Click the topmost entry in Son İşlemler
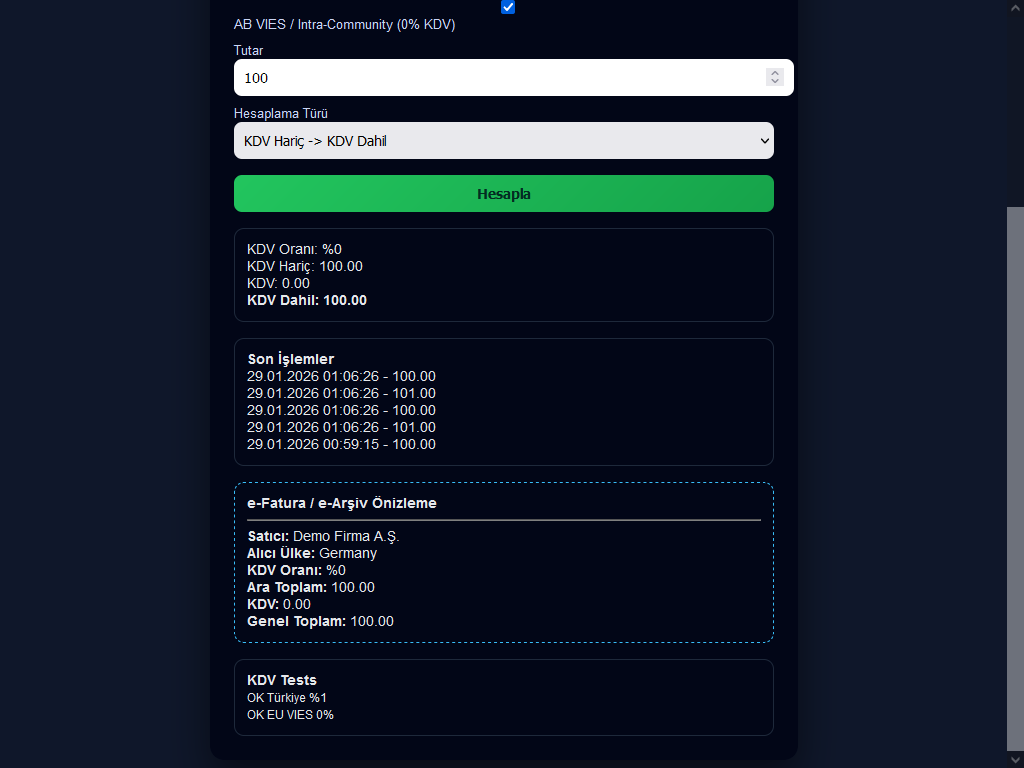The width and height of the screenshot is (1024, 768). [x=341, y=376]
